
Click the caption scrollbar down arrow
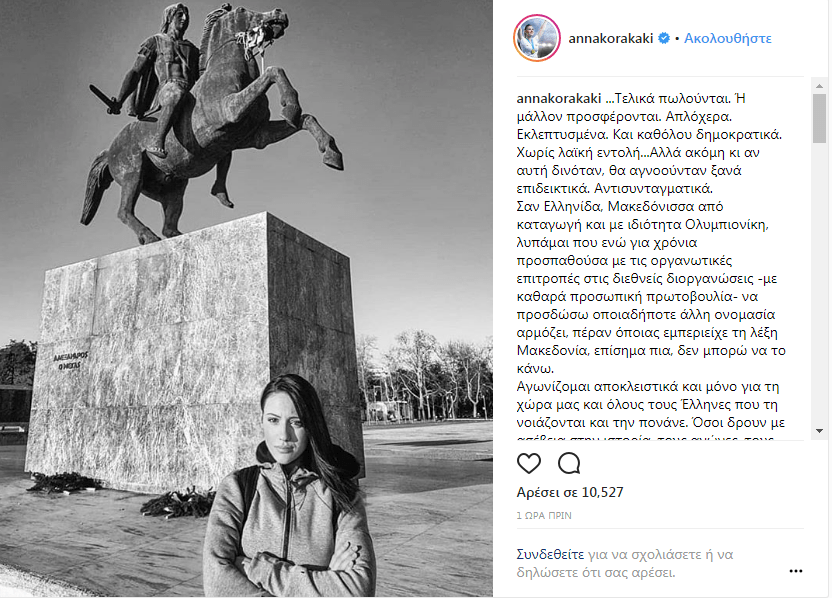(819, 431)
